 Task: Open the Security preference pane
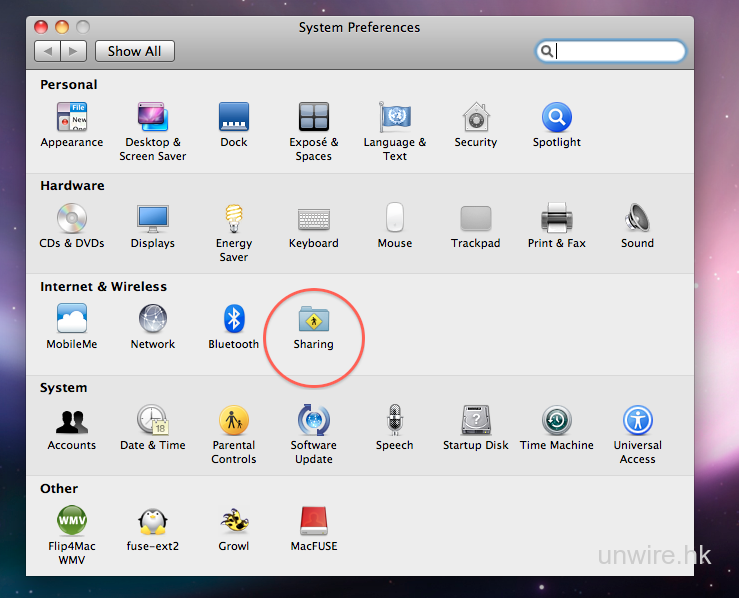pos(475,118)
